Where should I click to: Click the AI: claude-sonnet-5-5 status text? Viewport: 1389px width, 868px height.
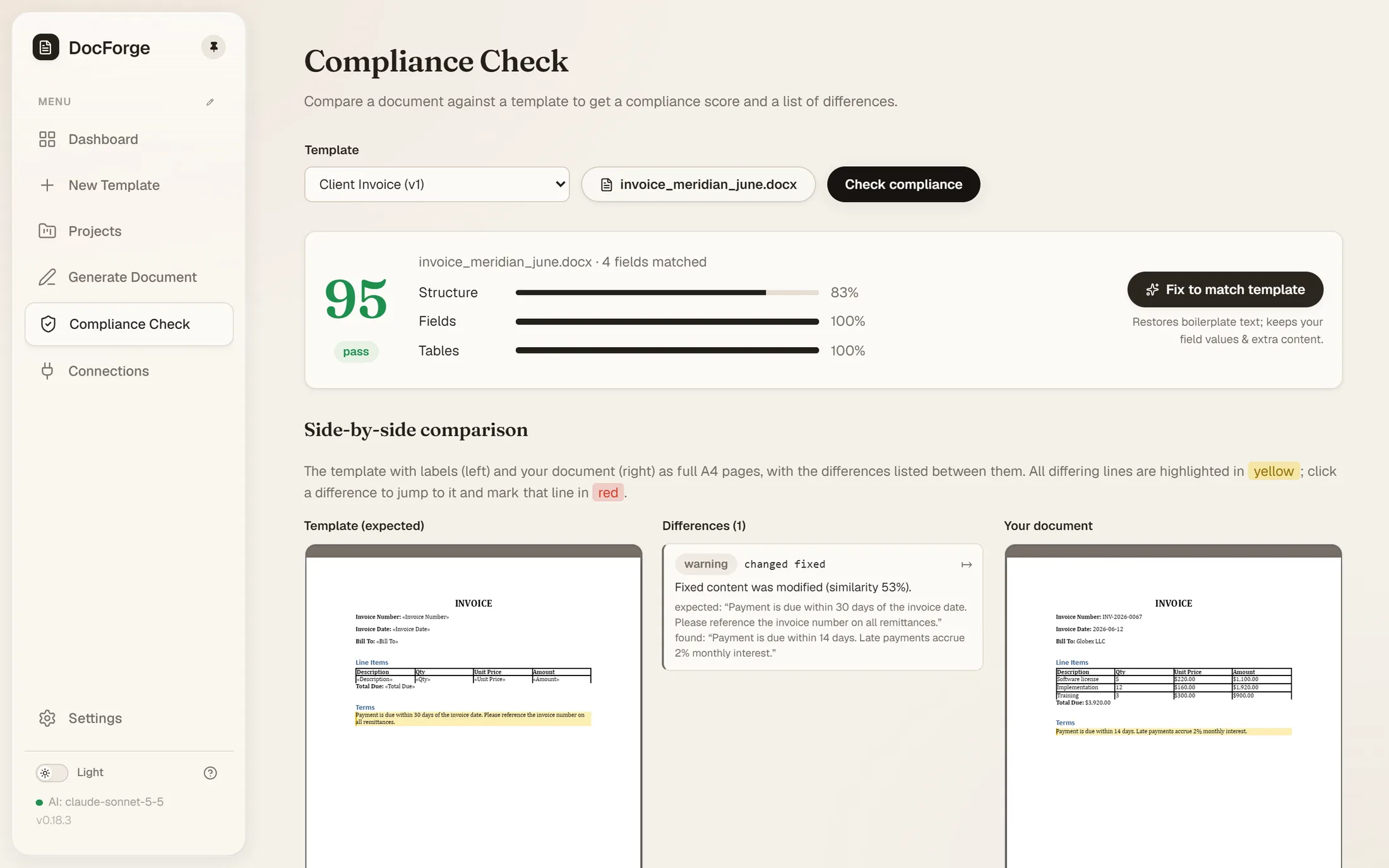105,802
